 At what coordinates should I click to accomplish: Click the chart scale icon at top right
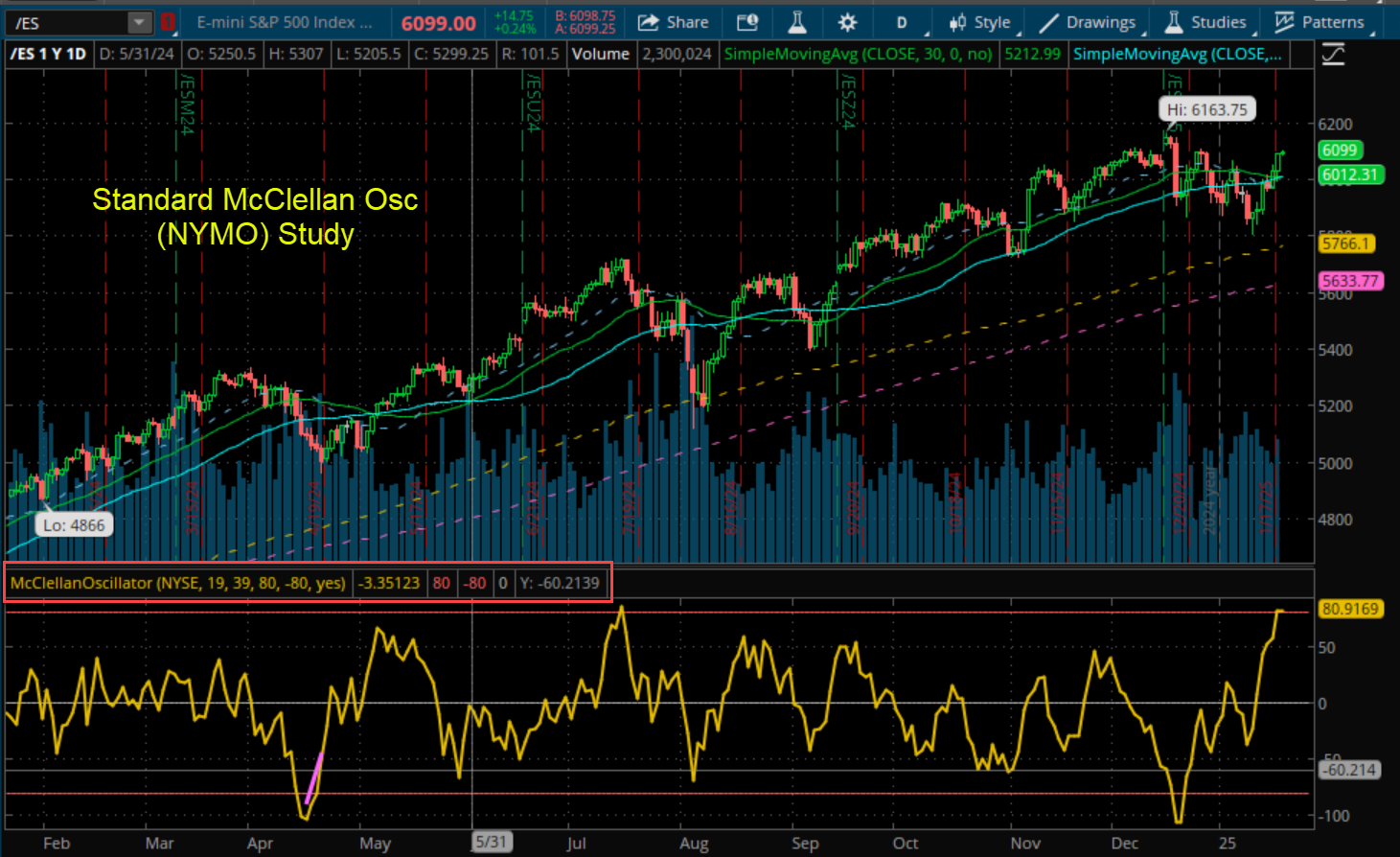click(x=1333, y=54)
